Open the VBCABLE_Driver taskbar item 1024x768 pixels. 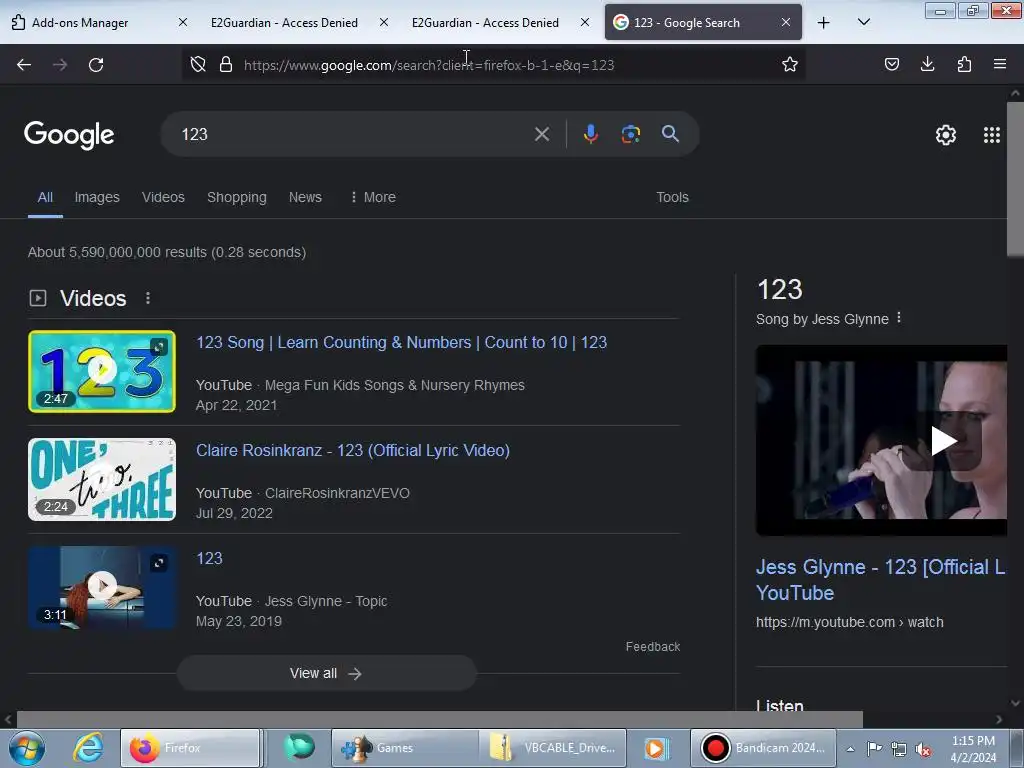[x=552, y=748]
